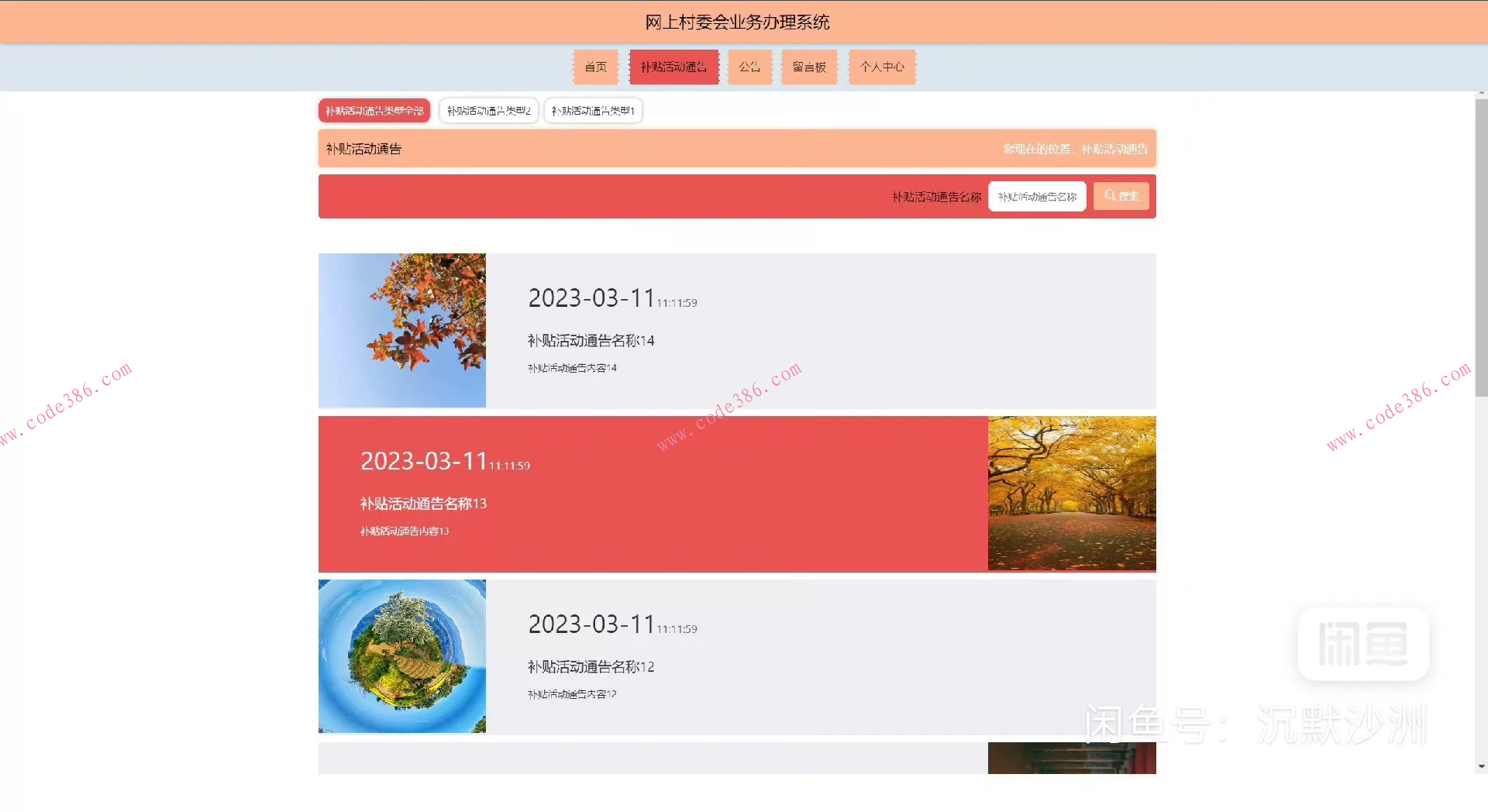
Task: Go to the 留言板 section
Action: click(x=809, y=67)
